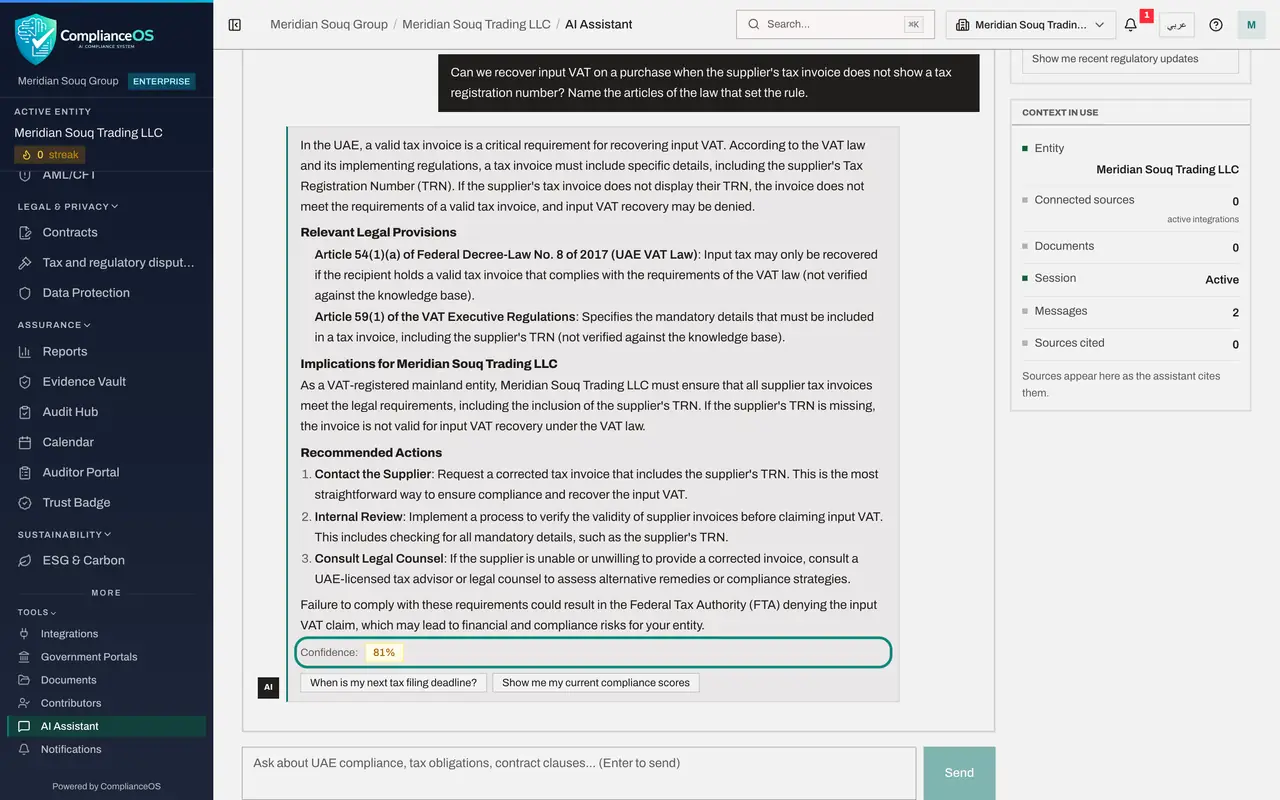This screenshot has width=1280, height=800.
Task: Click the Calendar icon in sidebar
Action: tap(25, 442)
